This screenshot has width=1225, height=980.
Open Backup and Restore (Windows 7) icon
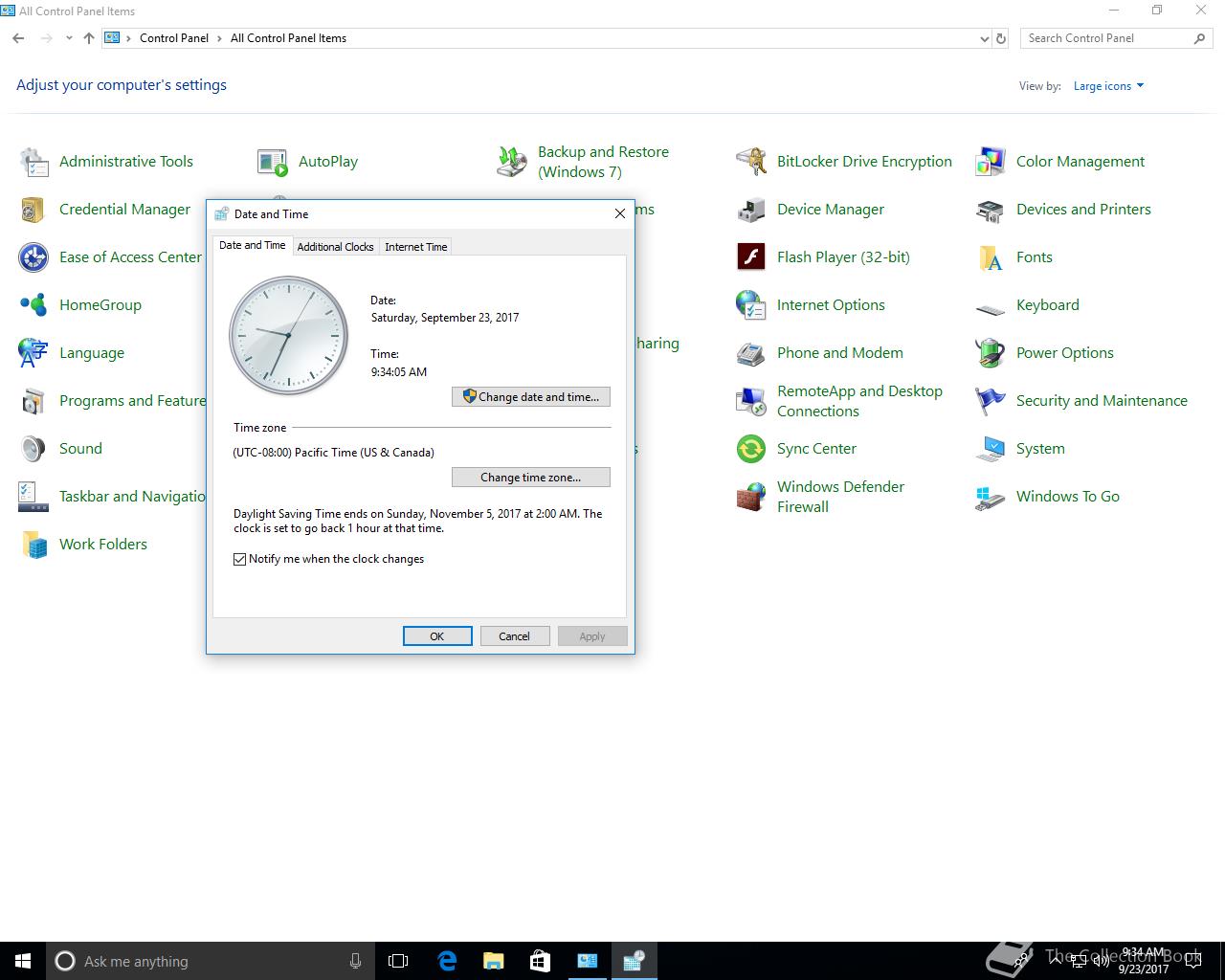pos(512,162)
